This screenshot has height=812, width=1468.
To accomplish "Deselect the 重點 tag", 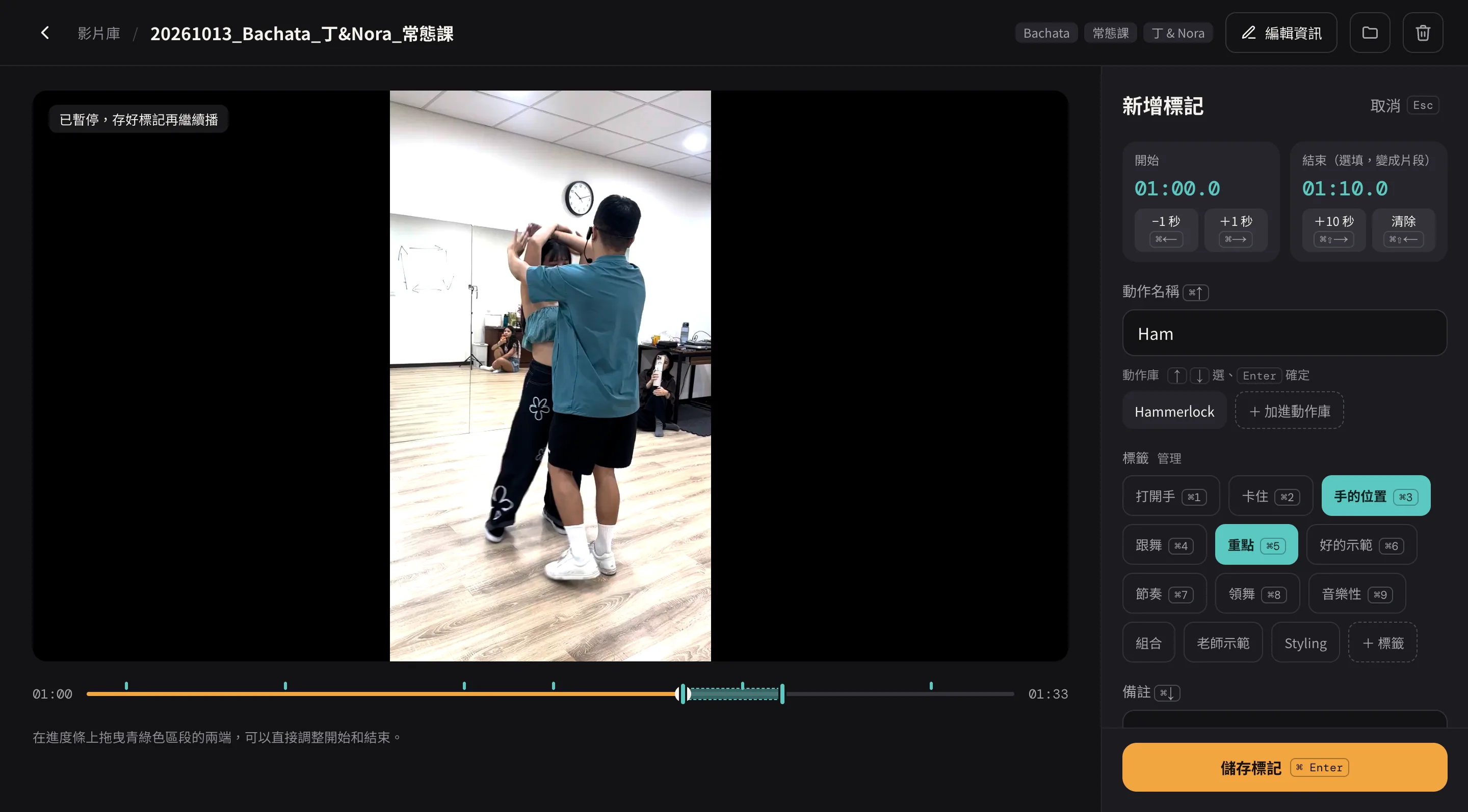I will point(1256,545).
